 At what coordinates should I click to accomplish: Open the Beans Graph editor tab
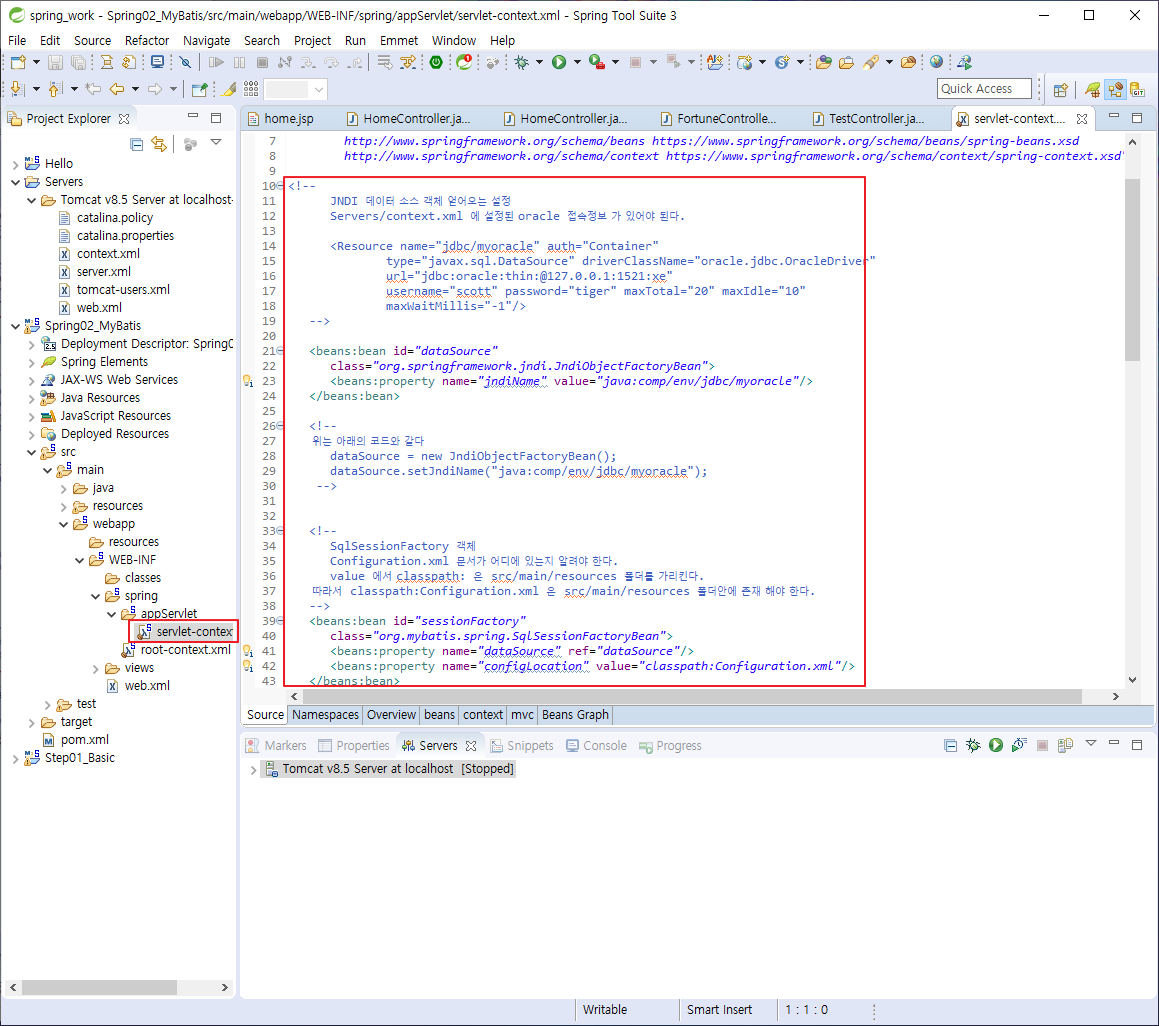tap(574, 715)
